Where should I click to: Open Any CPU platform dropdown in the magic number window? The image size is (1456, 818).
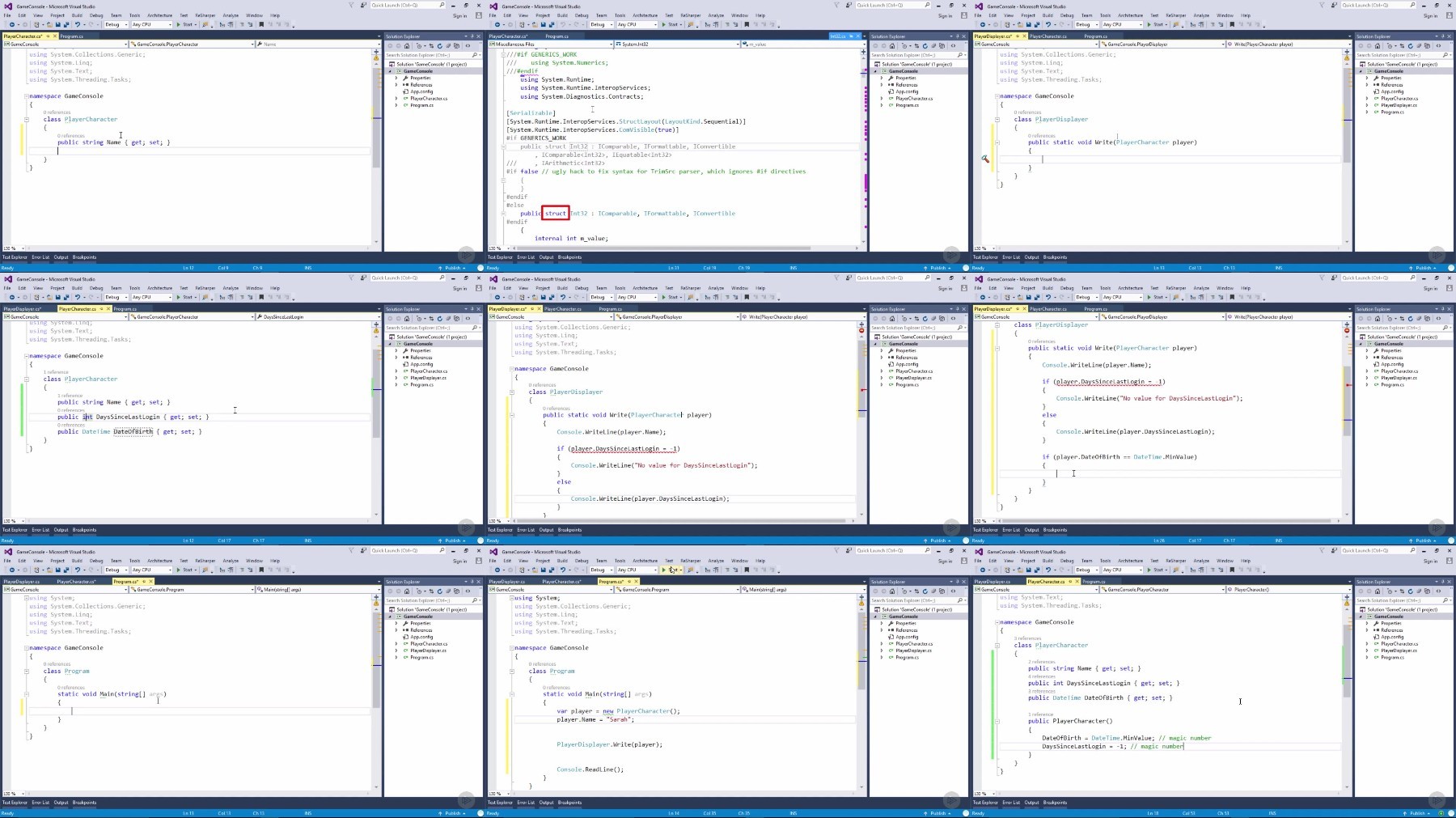coord(1123,570)
